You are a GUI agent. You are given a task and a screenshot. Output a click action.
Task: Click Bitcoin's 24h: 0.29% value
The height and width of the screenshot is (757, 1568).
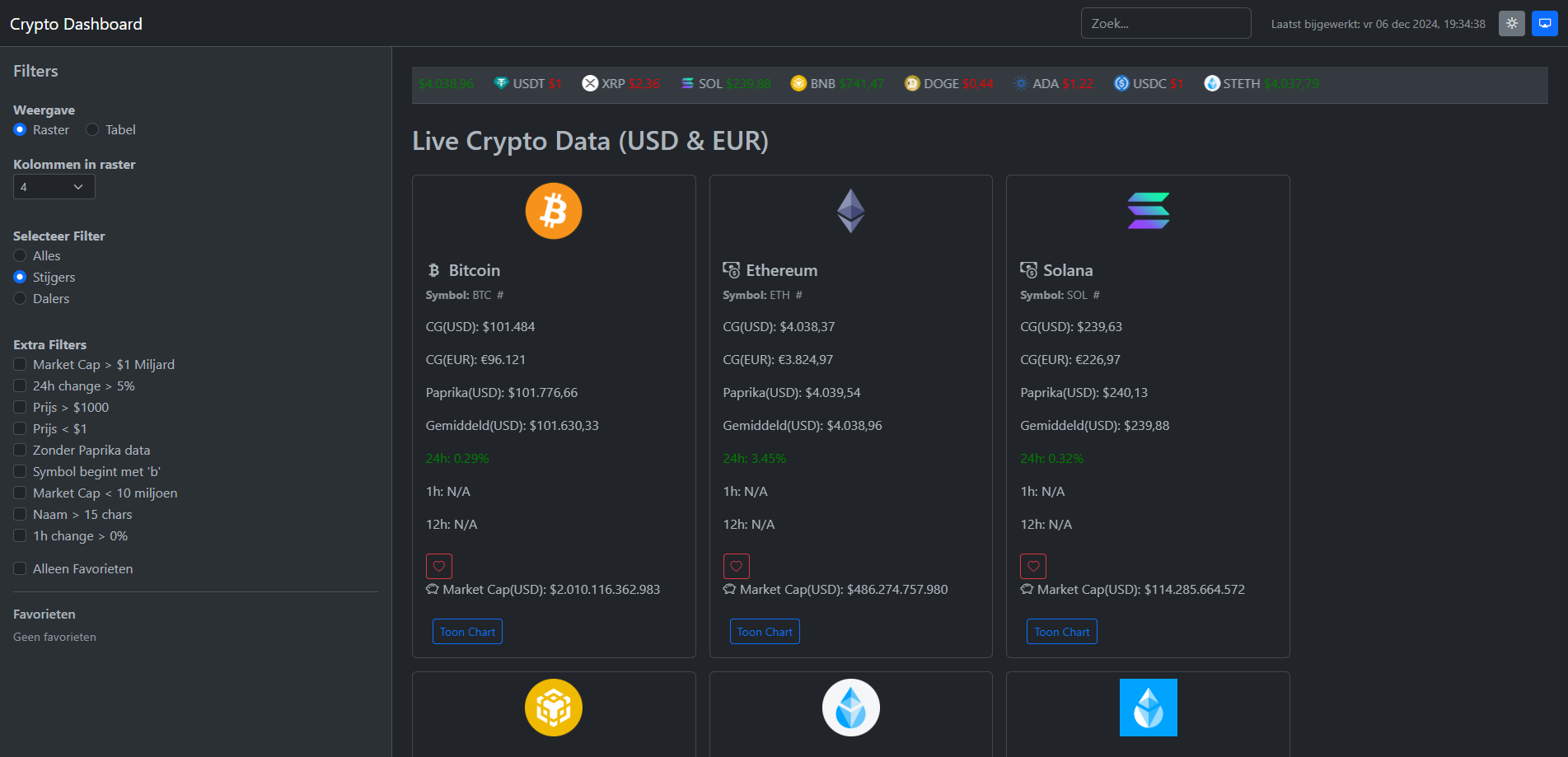pyautogui.click(x=457, y=458)
